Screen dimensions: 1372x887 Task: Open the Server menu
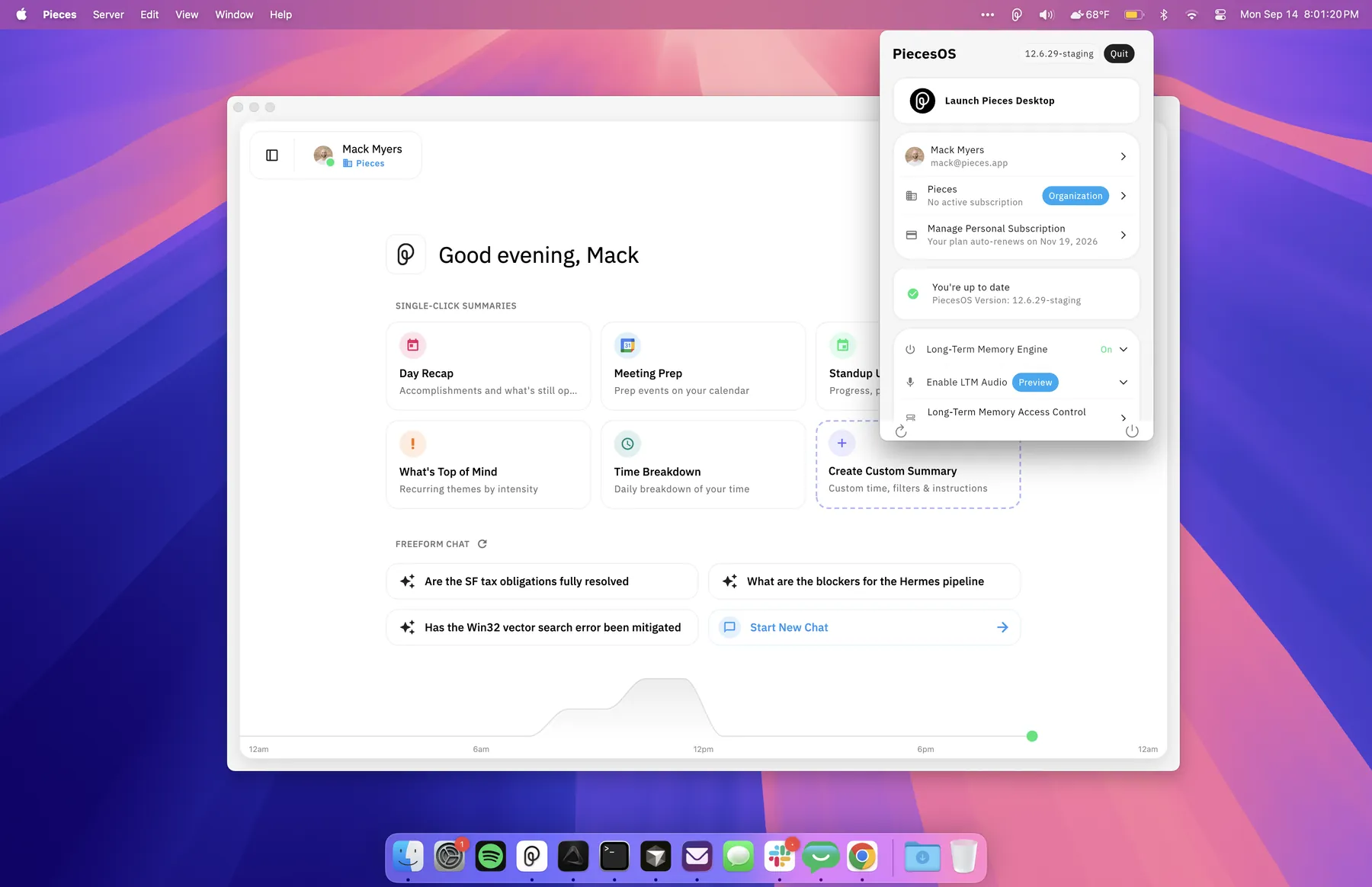[108, 14]
